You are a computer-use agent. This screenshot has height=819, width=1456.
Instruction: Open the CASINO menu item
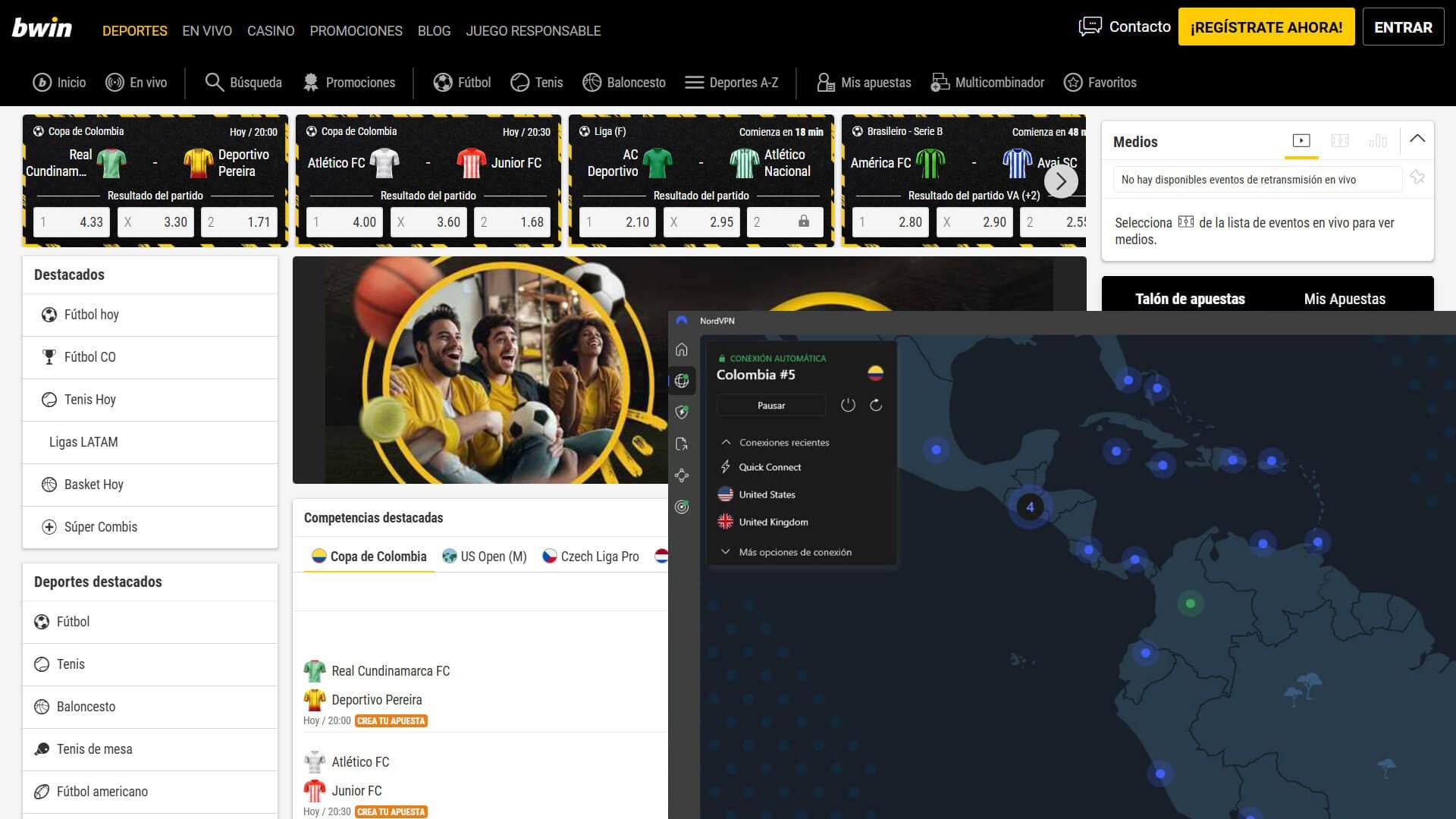(271, 31)
